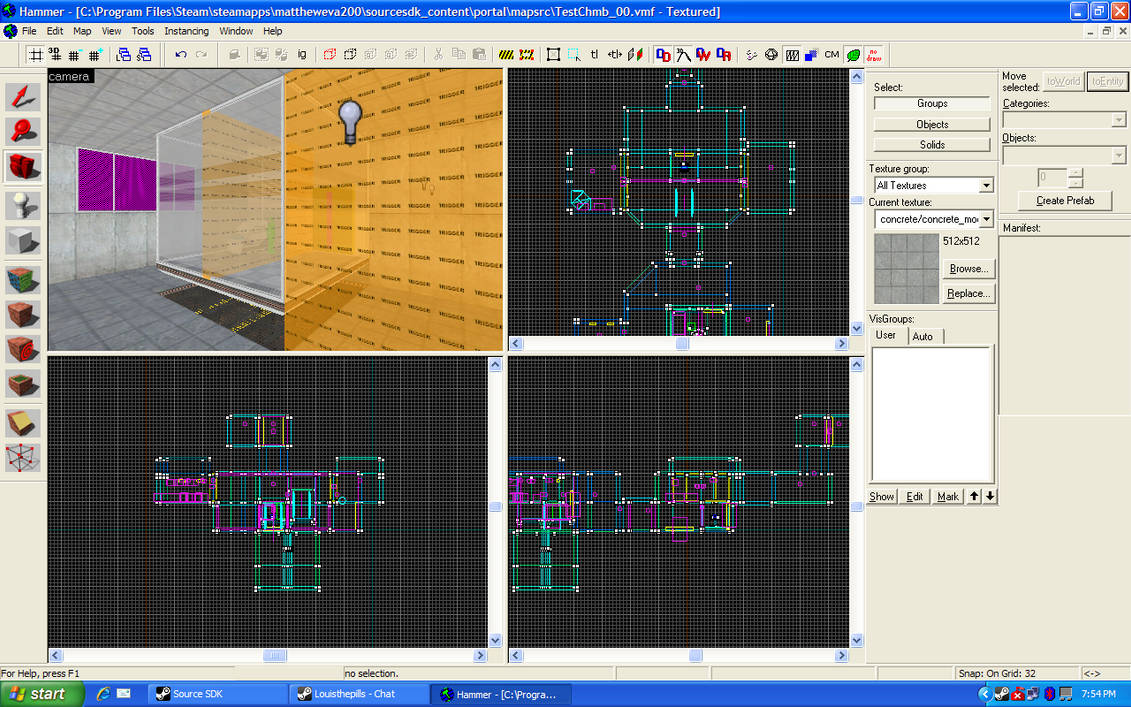The image size is (1131, 707).
Task: Toggle select-by-handles mode
Action: point(553,55)
